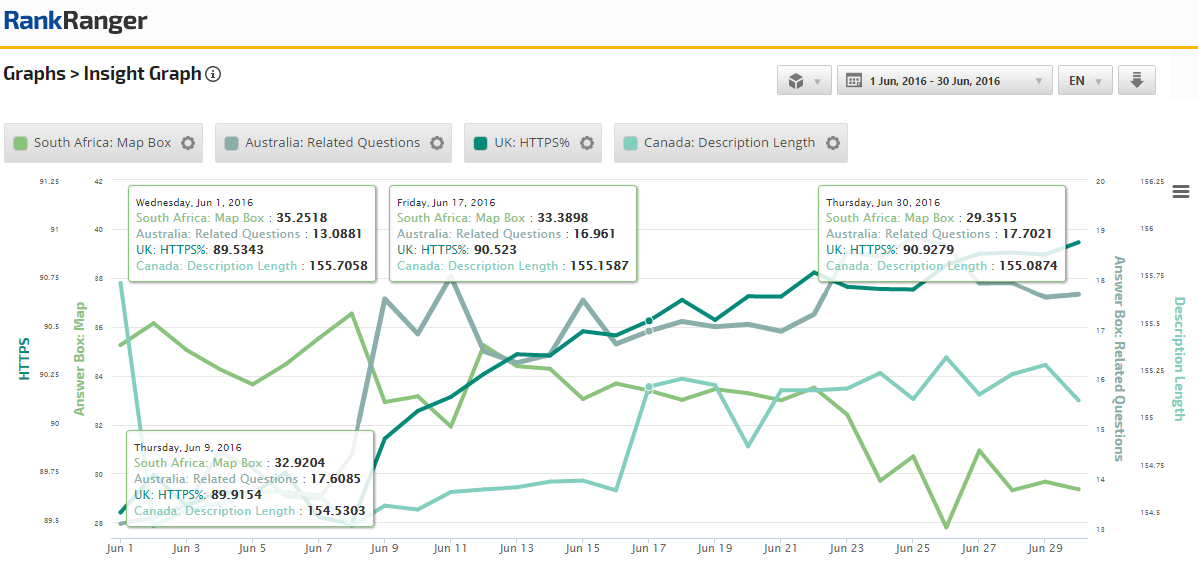
Task: Click the Insight Graph breadcrumb title
Action: (x=142, y=74)
